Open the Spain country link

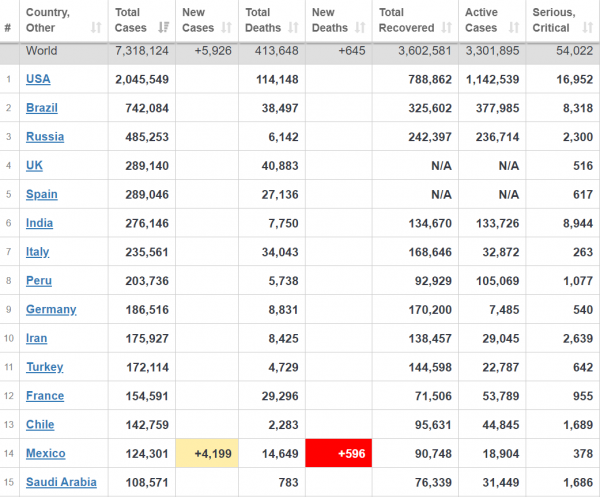(x=42, y=194)
